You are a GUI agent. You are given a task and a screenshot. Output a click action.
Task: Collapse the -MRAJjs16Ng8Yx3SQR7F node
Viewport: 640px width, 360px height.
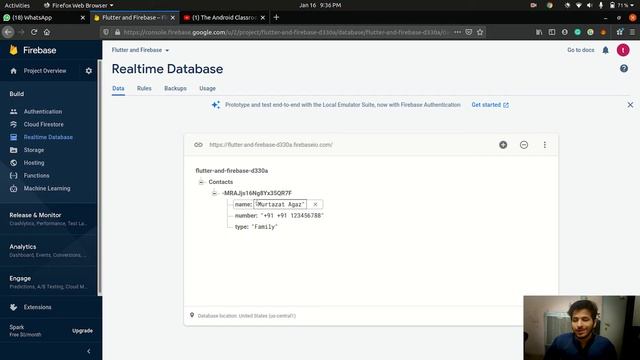coord(214,193)
